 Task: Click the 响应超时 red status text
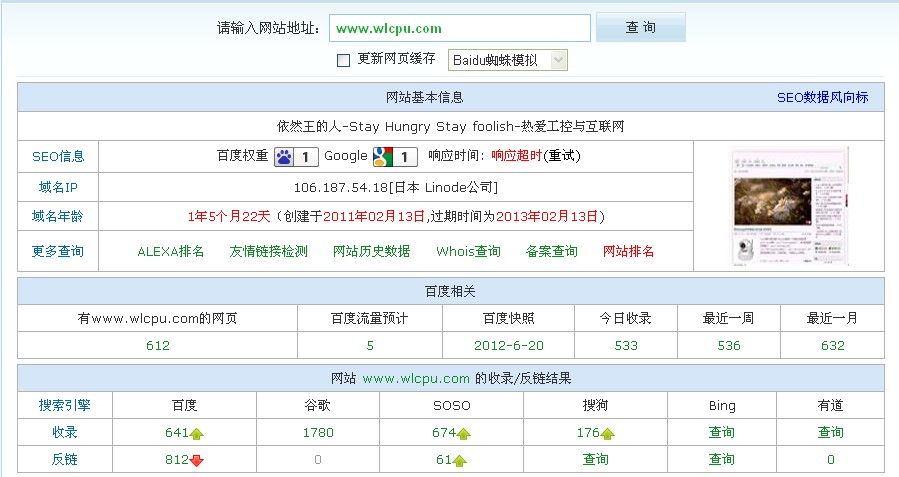coord(517,155)
